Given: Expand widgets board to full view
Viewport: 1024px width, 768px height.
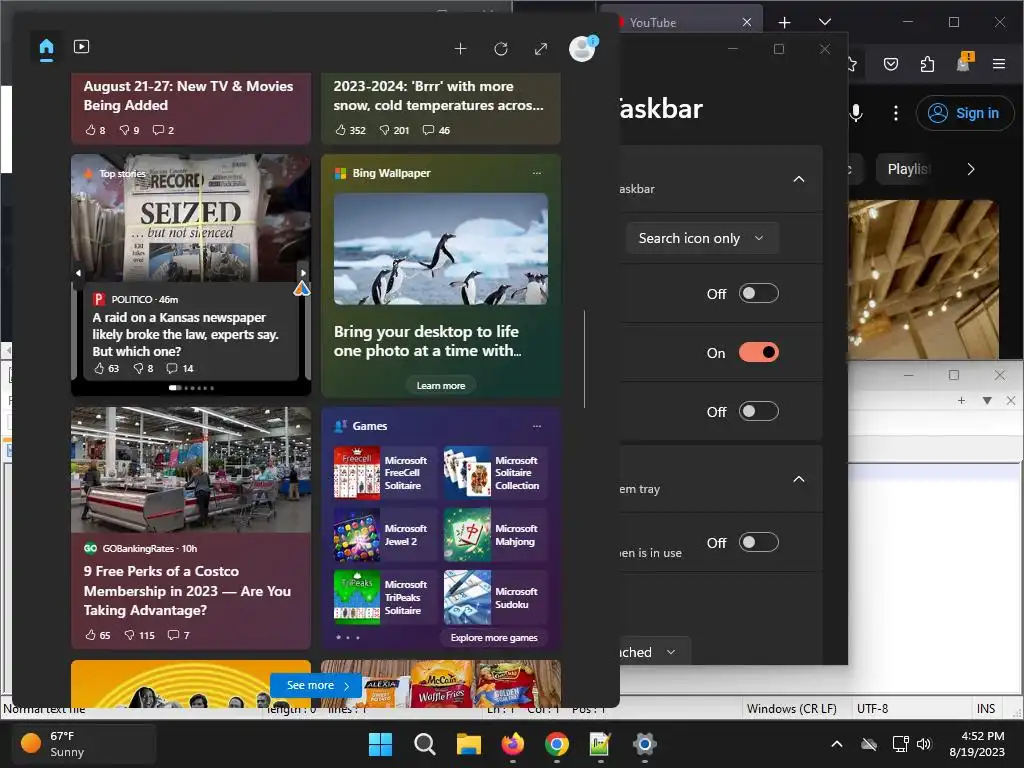Looking at the screenshot, I should point(541,49).
